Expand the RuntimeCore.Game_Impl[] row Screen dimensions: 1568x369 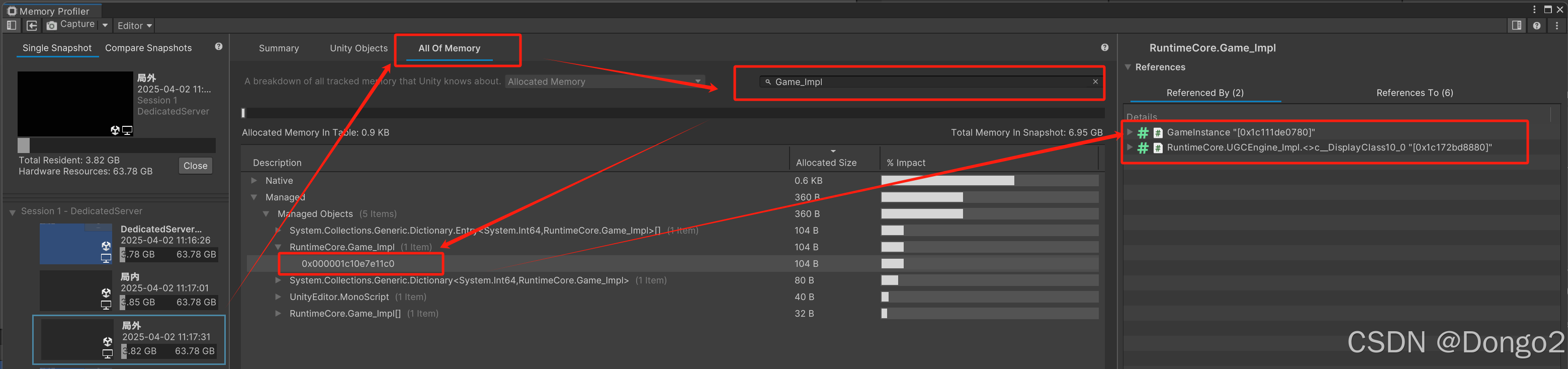[278, 314]
